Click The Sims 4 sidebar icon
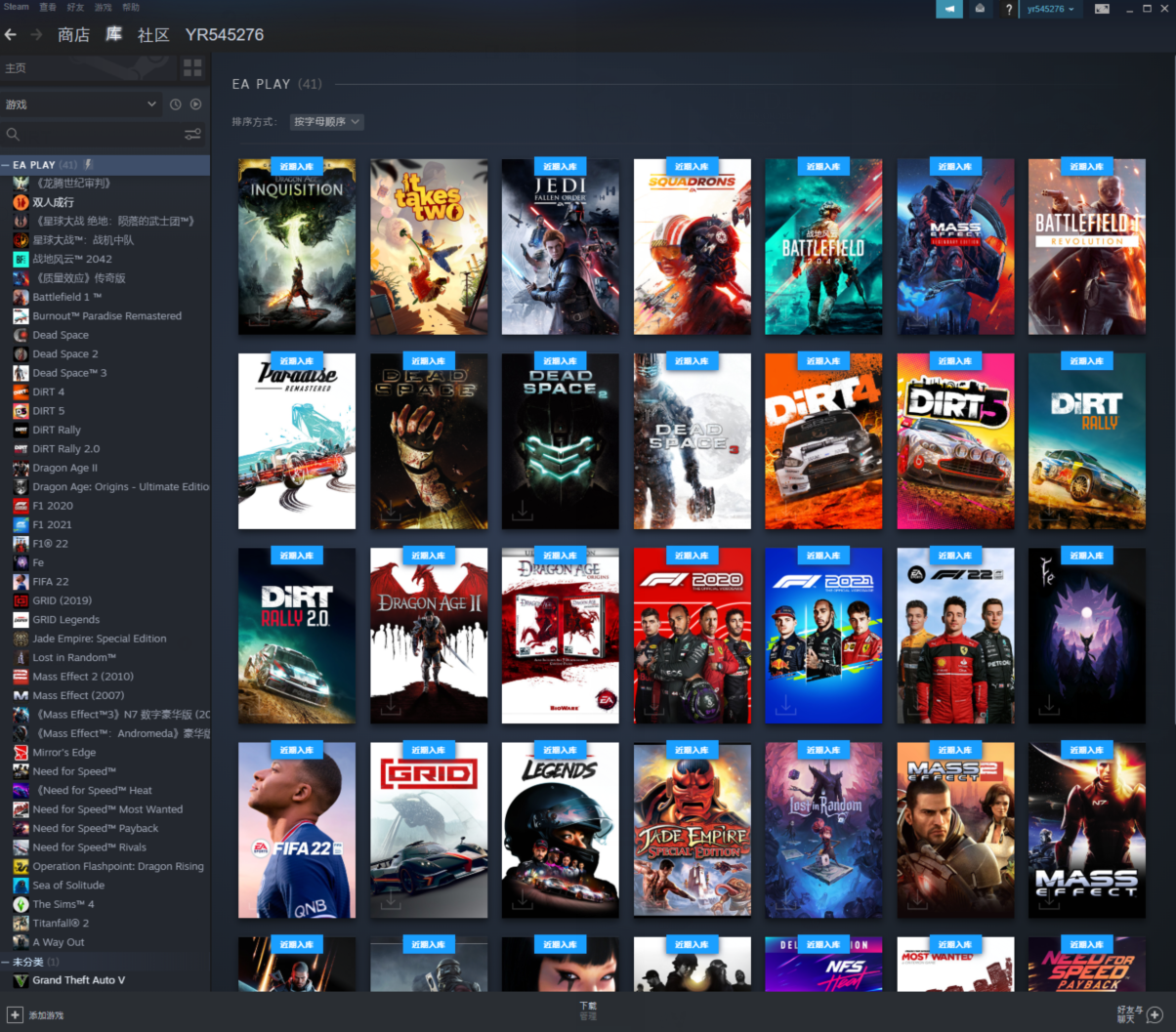The width and height of the screenshot is (1176, 1032). [x=21, y=904]
